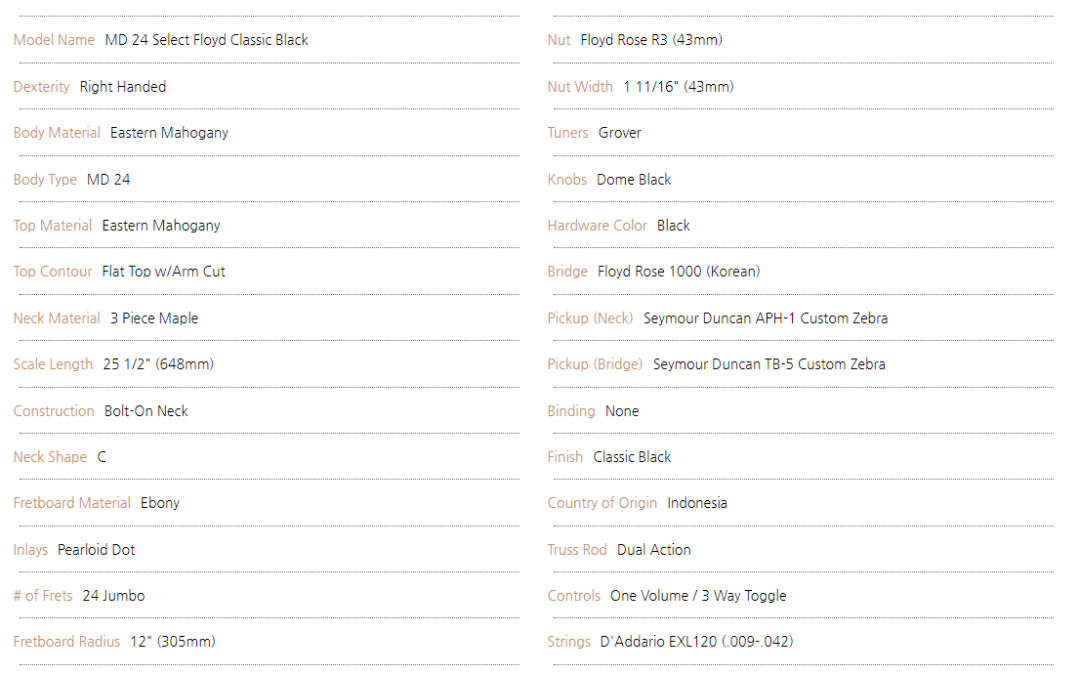Click the Model Name label

[x=54, y=40]
